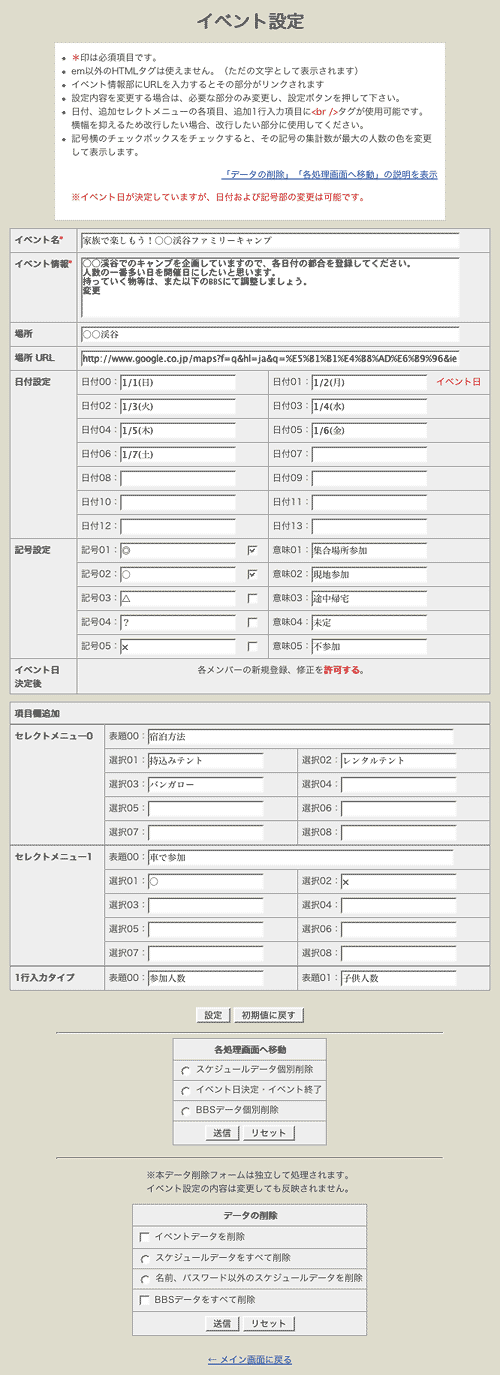This screenshot has height=1375, width=500.
Task: Click セレクトメニュー0 表題00 field 宿泊方法
Action: pyautogui.click(x=300, y=737)
